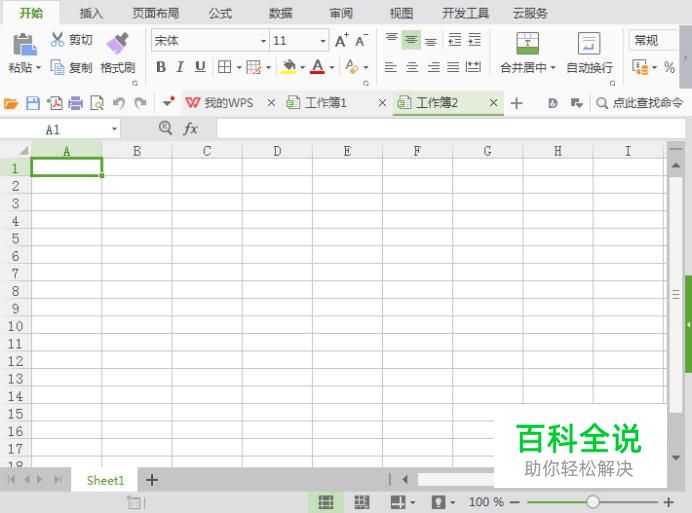The height and width of the screenshot is (513, 692).
Task: Expand the fill color dropdown arrow
Action: 302,68
